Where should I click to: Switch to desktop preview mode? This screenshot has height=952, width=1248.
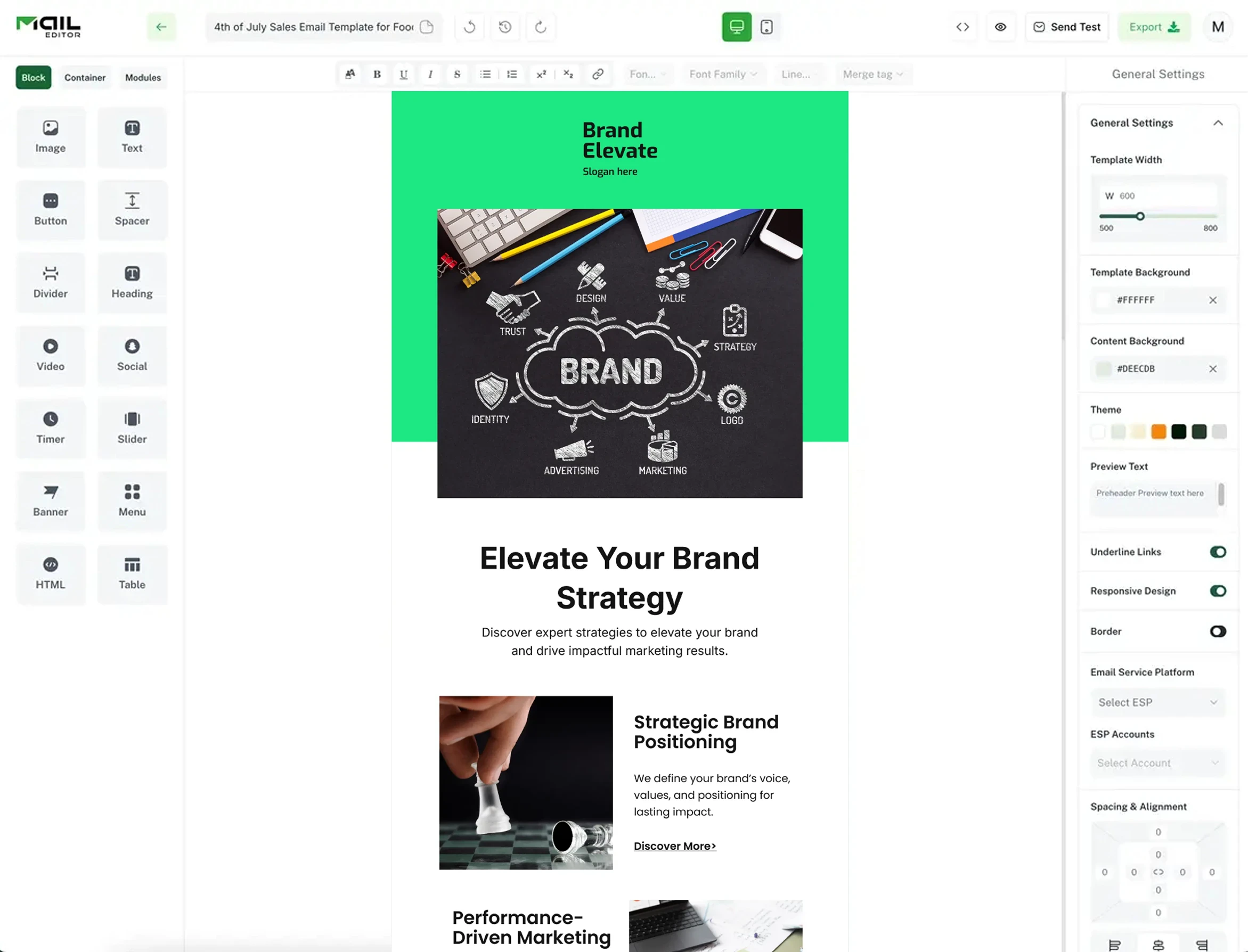tap(737, 27)
